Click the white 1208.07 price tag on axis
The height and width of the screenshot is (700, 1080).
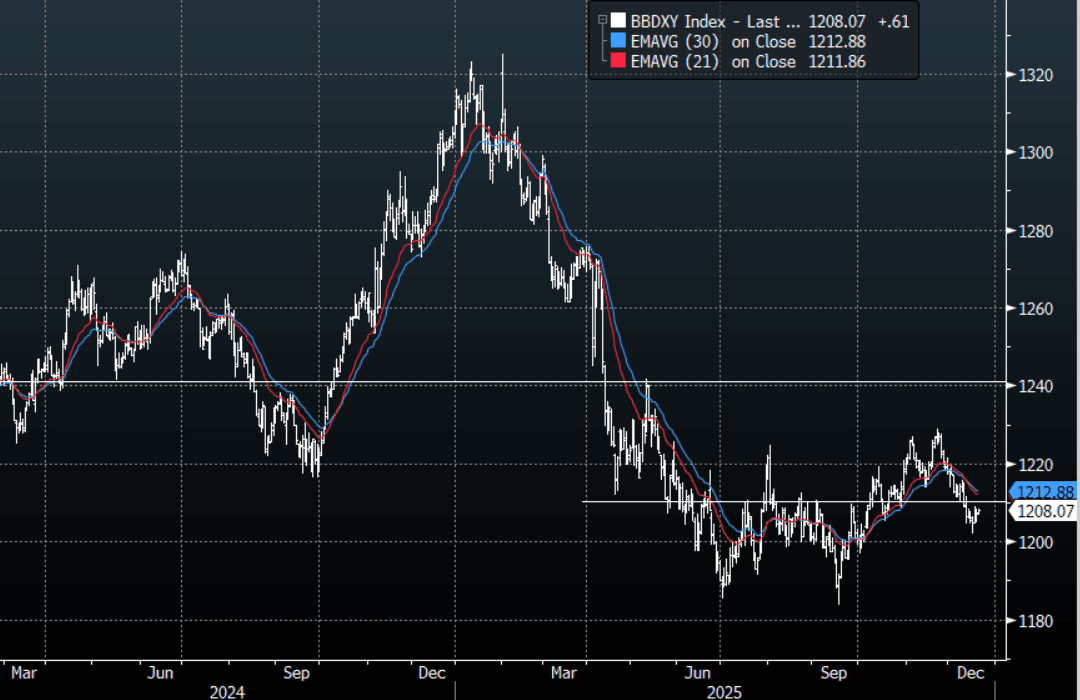coord(1045,511)
